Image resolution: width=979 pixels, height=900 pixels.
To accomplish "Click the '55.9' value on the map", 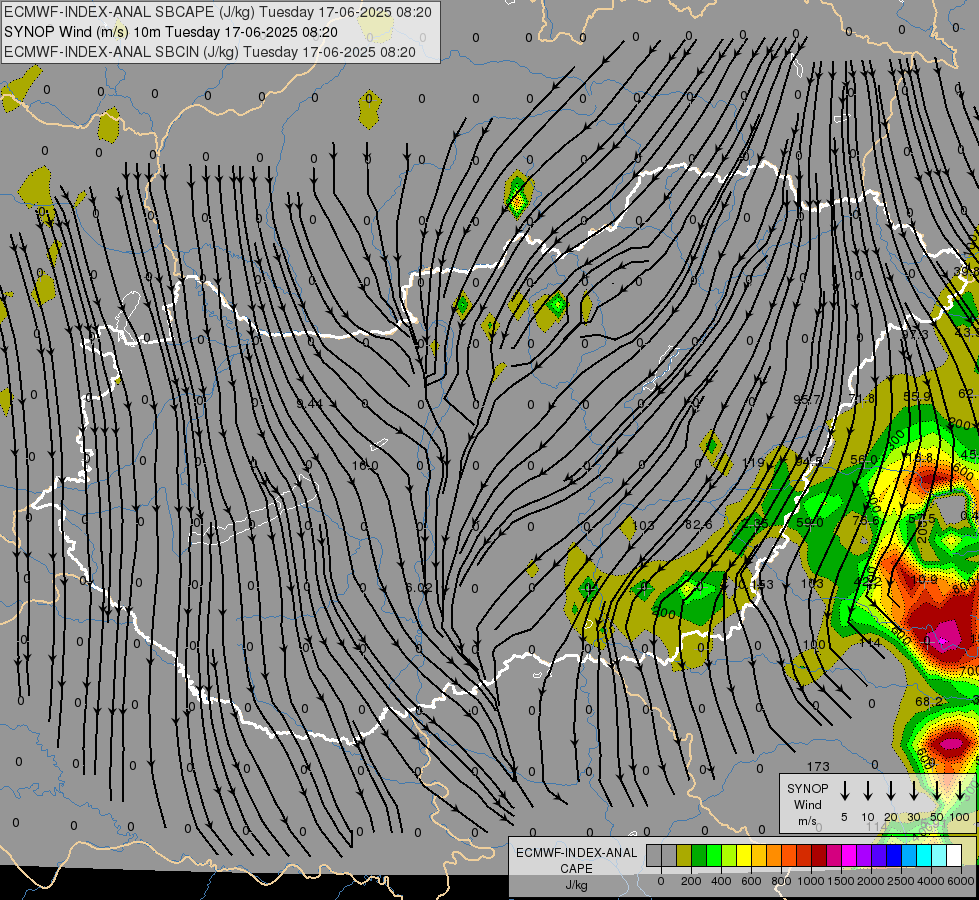I will (x=917, y=397).
